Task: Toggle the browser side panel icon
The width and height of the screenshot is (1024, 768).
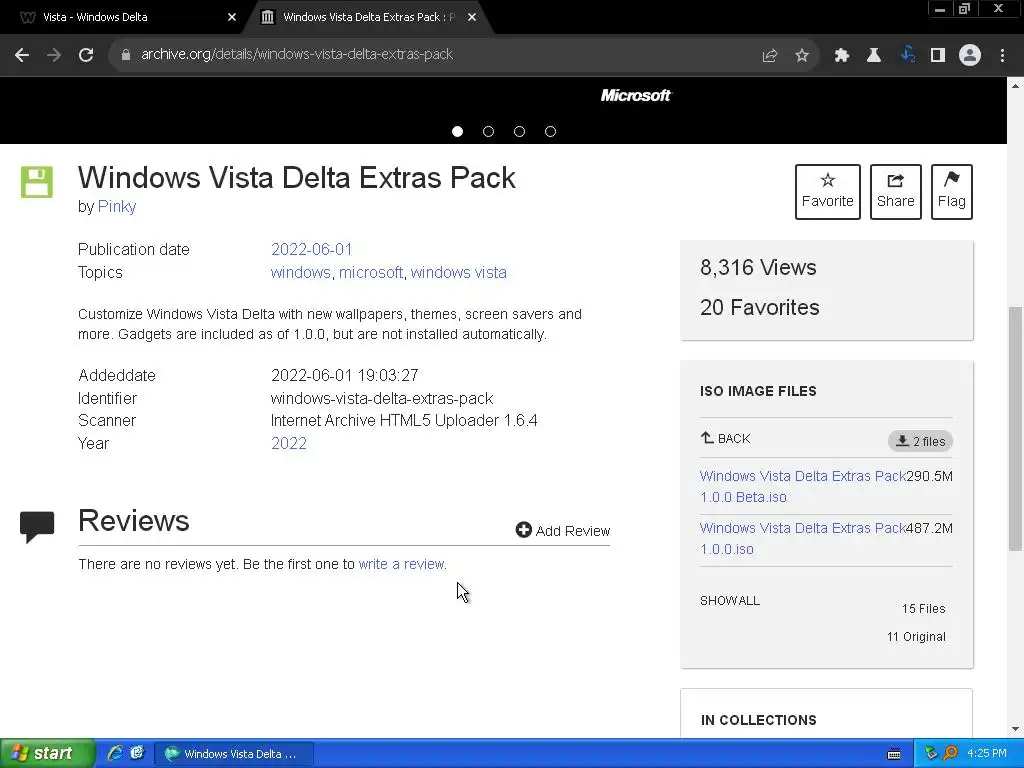Action: 938,55
